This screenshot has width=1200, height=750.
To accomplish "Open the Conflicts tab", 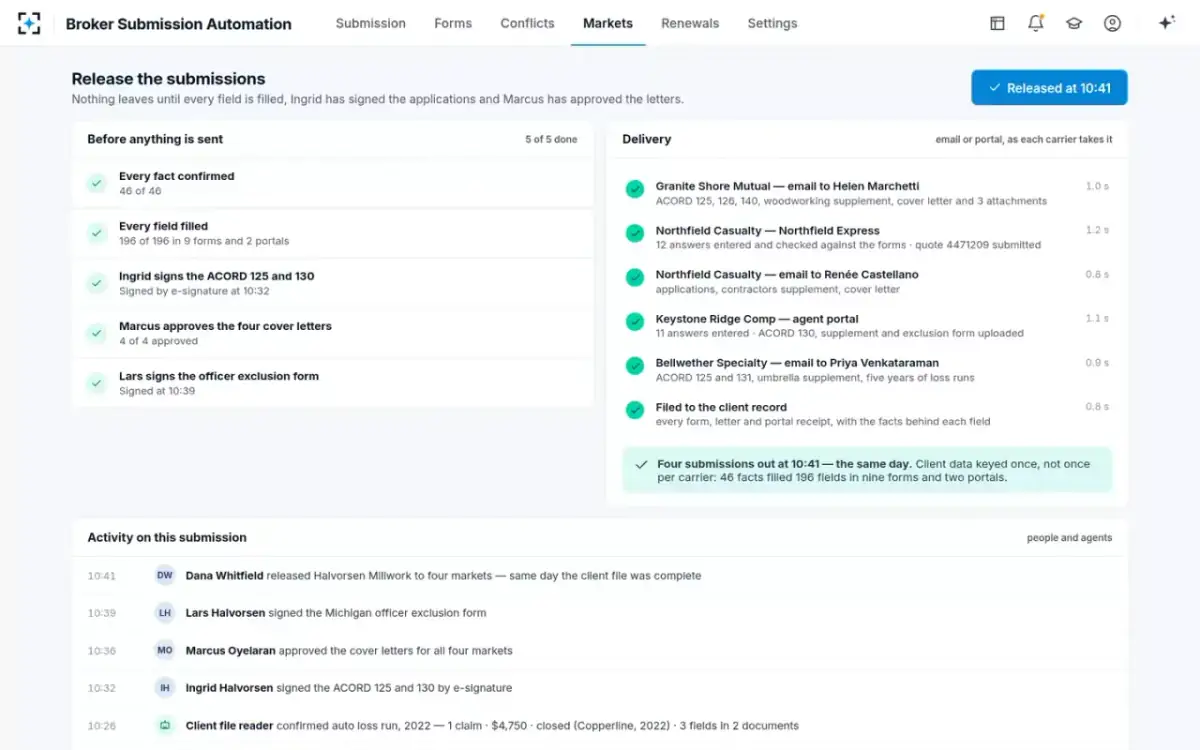I will (527, 23).
